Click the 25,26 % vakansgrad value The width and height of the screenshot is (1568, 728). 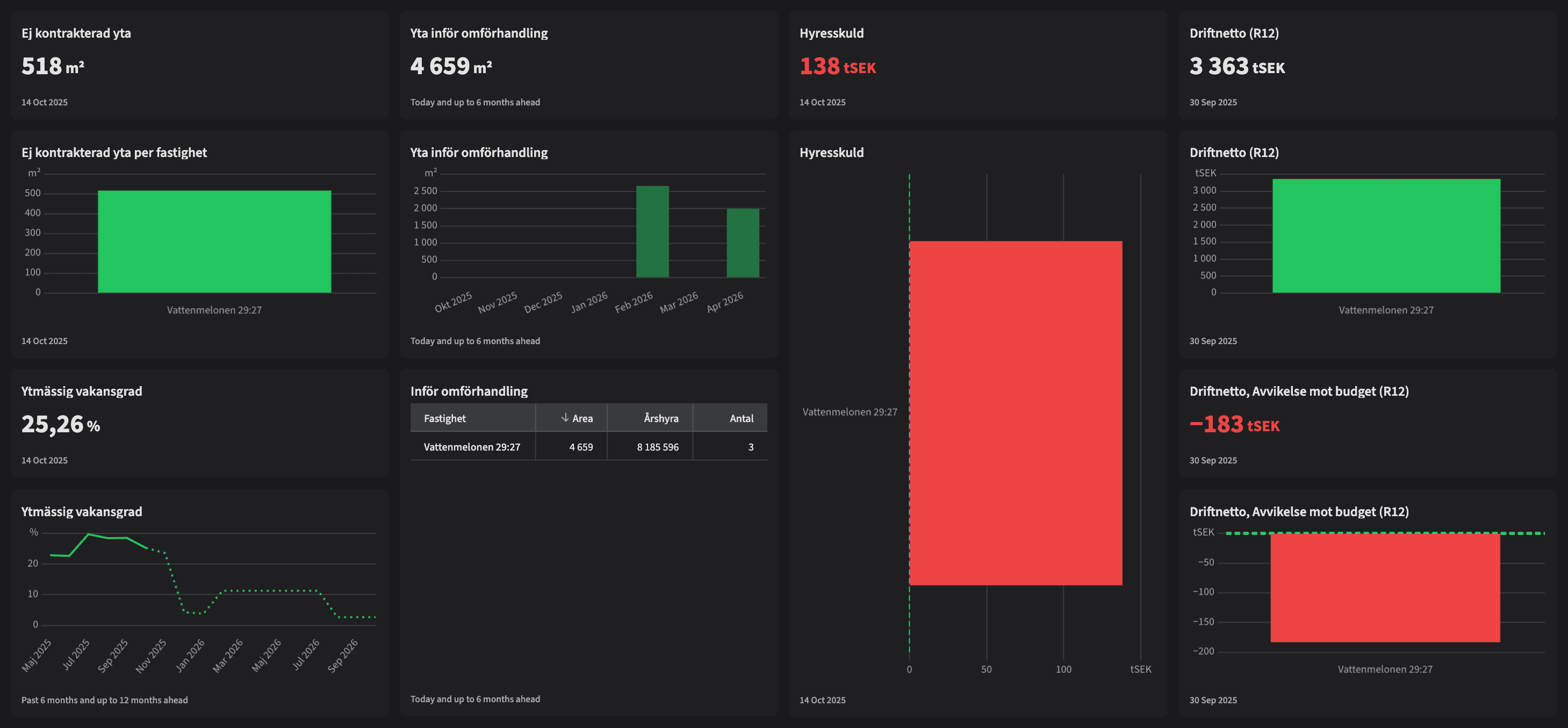(60, 424)
